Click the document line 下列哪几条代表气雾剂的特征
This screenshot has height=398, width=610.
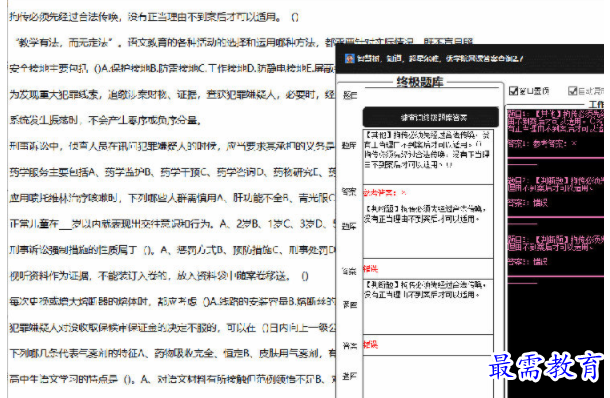coord(172,353)
